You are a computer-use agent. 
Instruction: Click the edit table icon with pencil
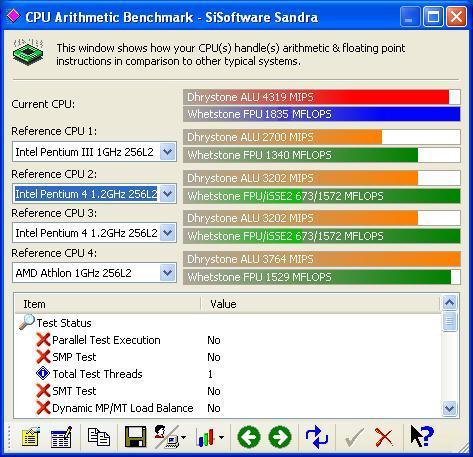(61, 437)
